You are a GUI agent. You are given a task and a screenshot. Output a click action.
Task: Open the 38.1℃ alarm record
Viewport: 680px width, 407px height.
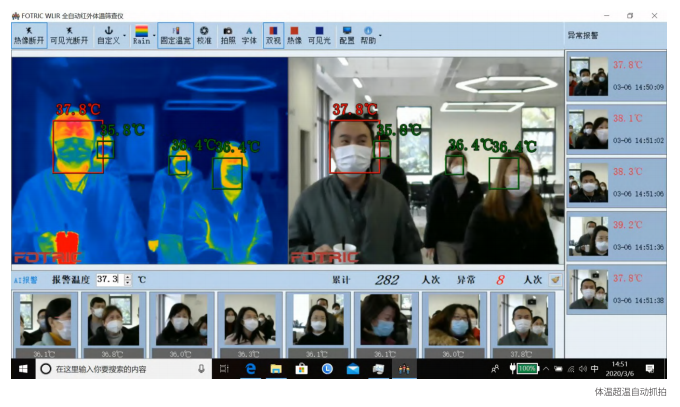coord(616,128)
